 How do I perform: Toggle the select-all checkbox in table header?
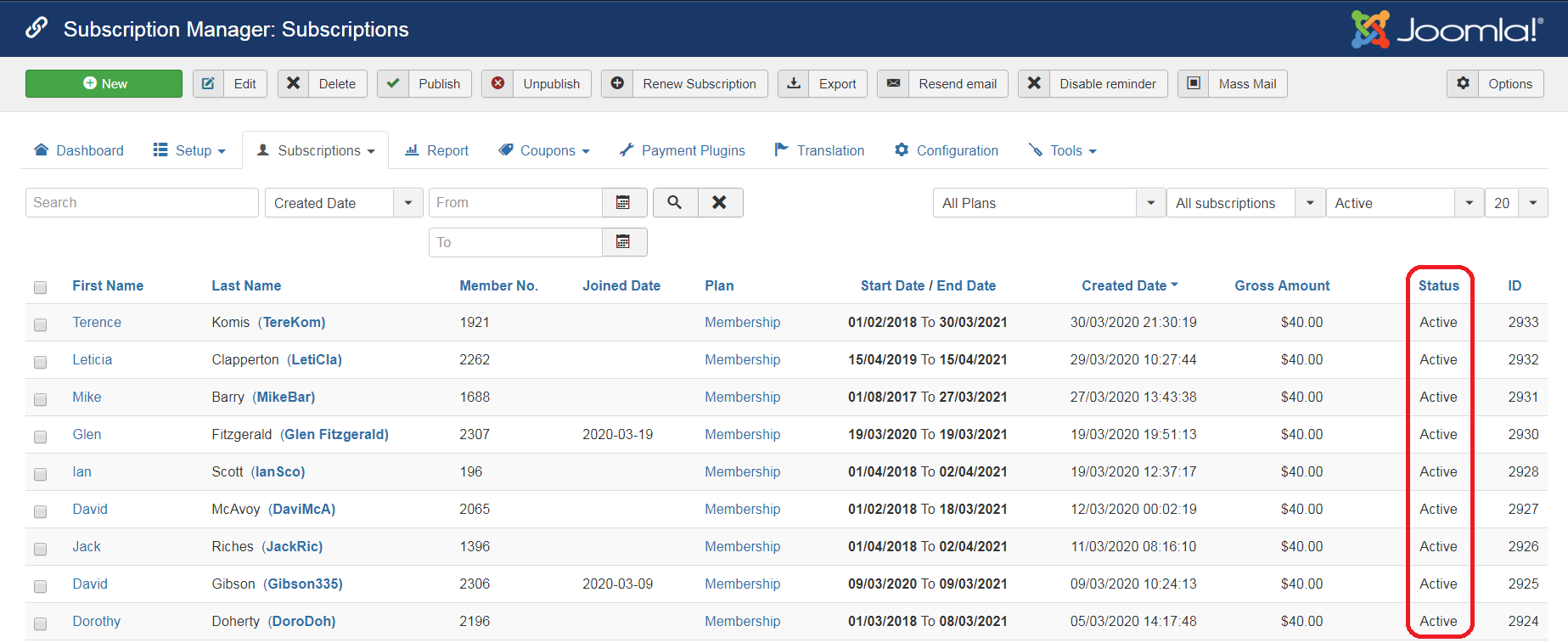click(40, 287)
